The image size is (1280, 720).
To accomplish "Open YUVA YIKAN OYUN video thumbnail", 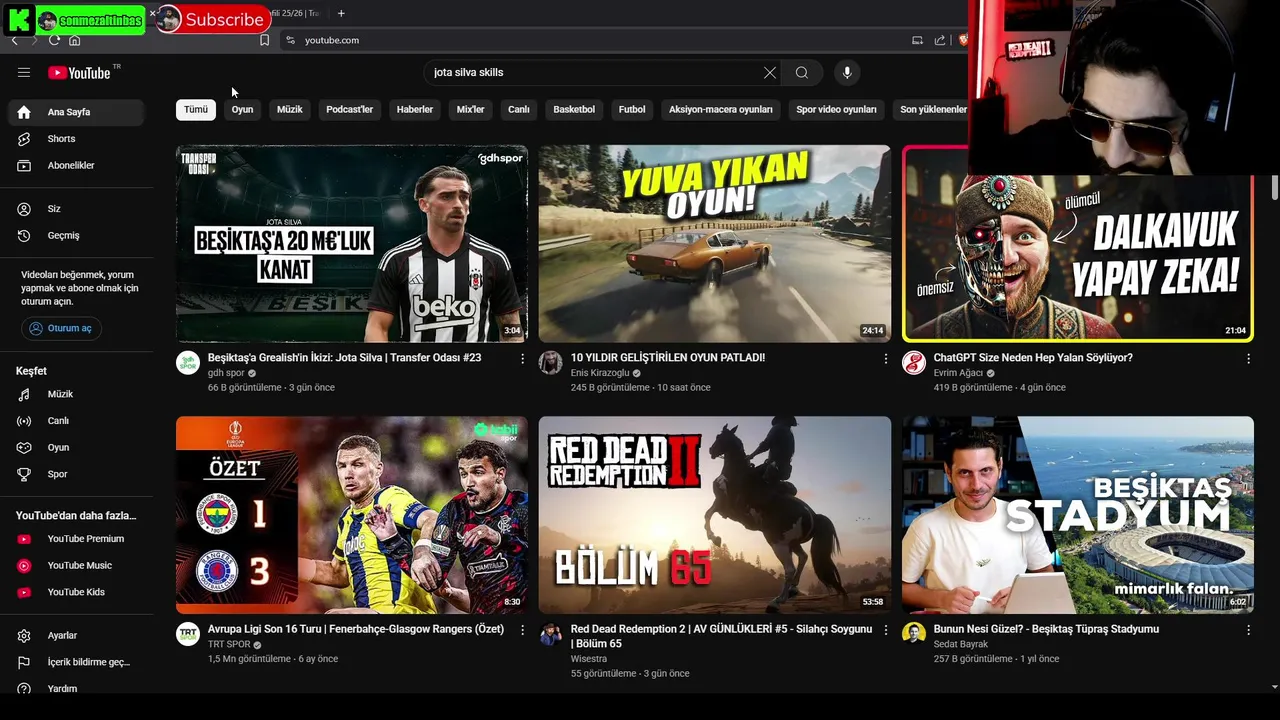I will coord(715,244).
